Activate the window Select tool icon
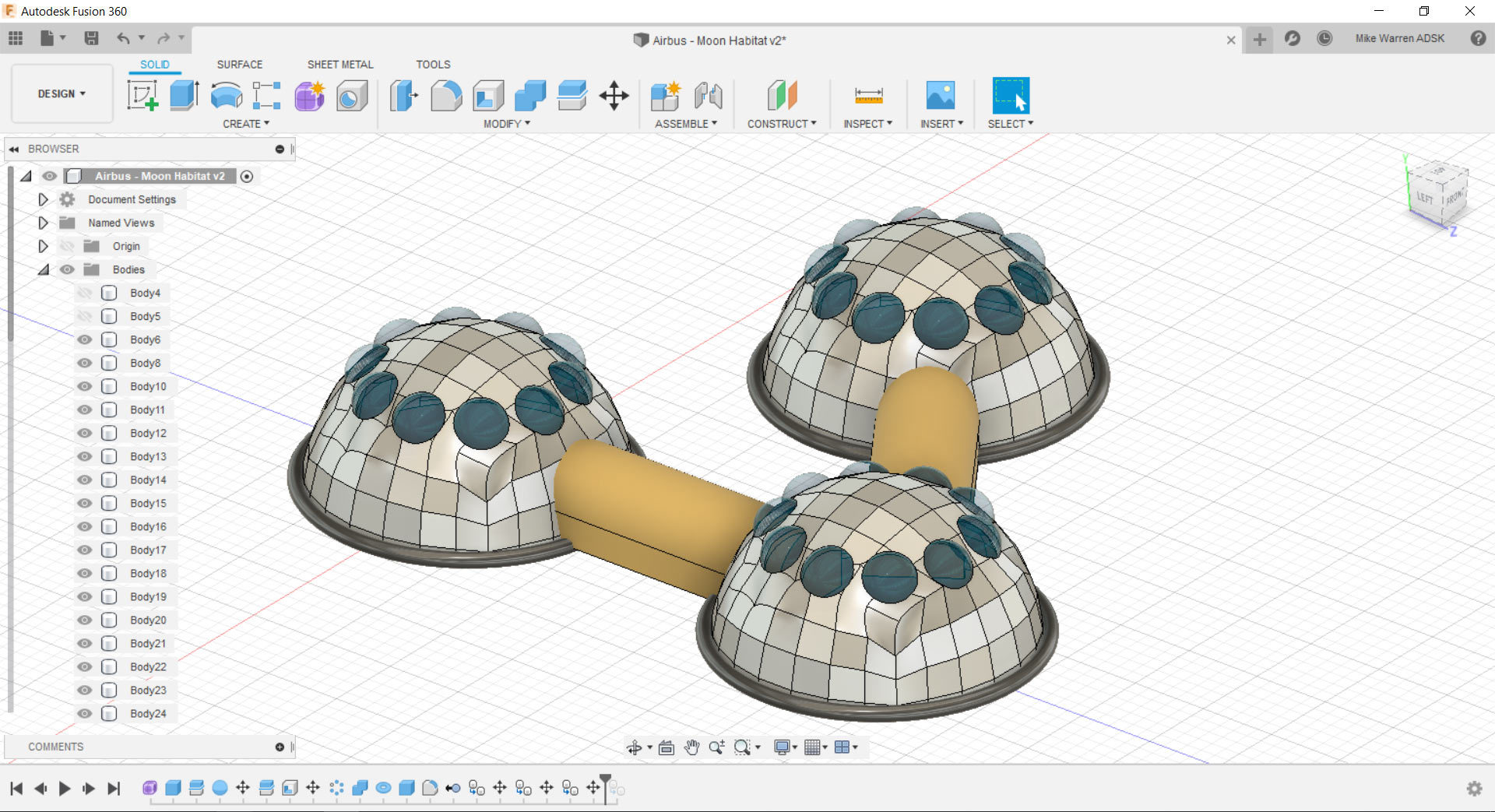 1011,96
